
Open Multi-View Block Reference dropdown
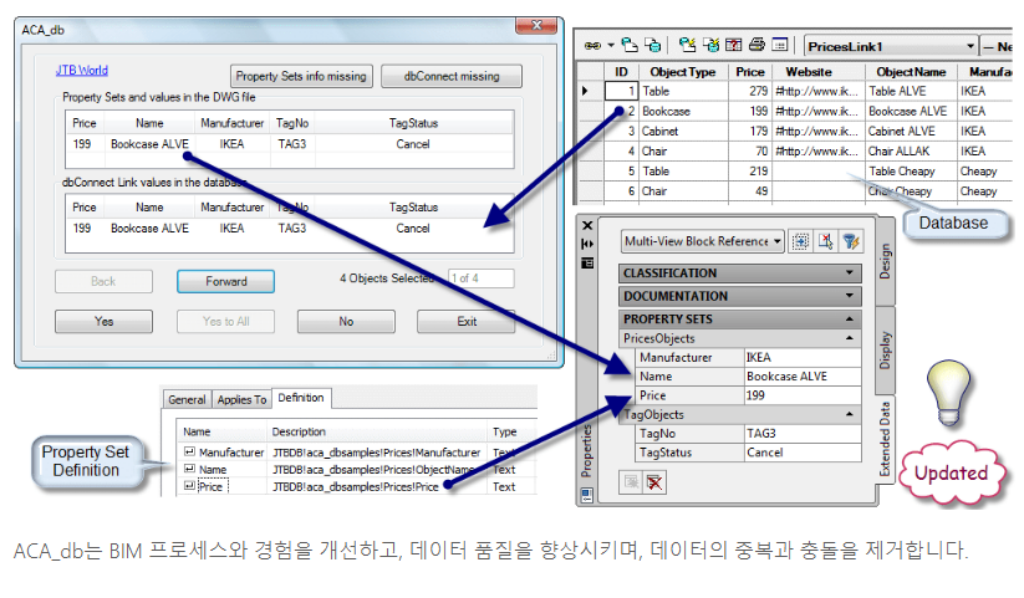coord(778,241)
